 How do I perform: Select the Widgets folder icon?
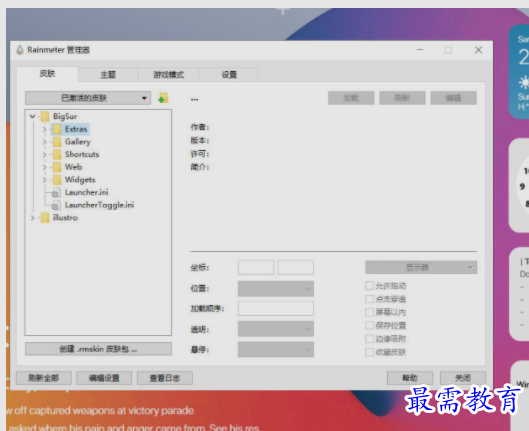pyautogui.click(x=57, y=180)
